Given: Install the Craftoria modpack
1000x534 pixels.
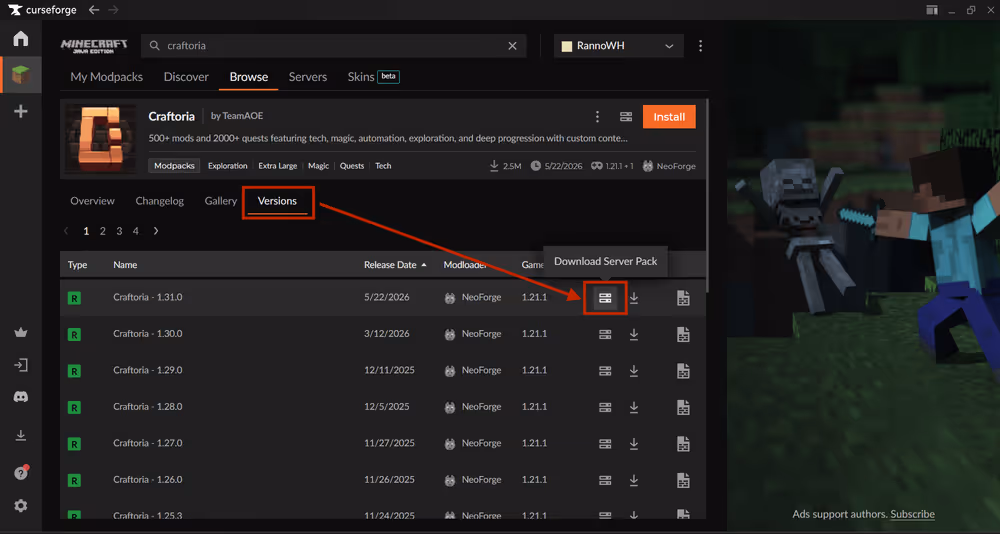Looking at the screenshot, I should pos(669,117).
